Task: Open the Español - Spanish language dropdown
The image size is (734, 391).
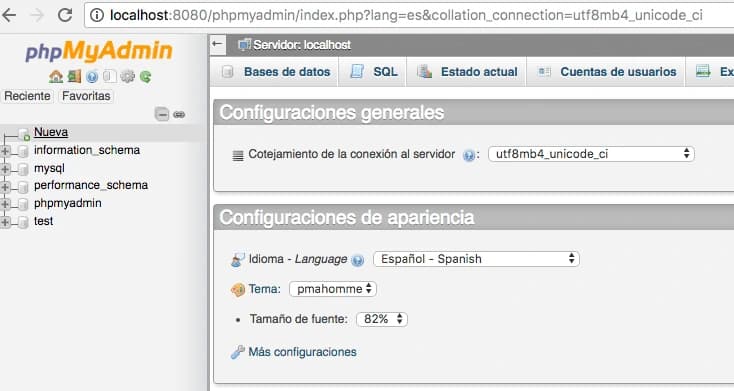Action: point(476,259)
